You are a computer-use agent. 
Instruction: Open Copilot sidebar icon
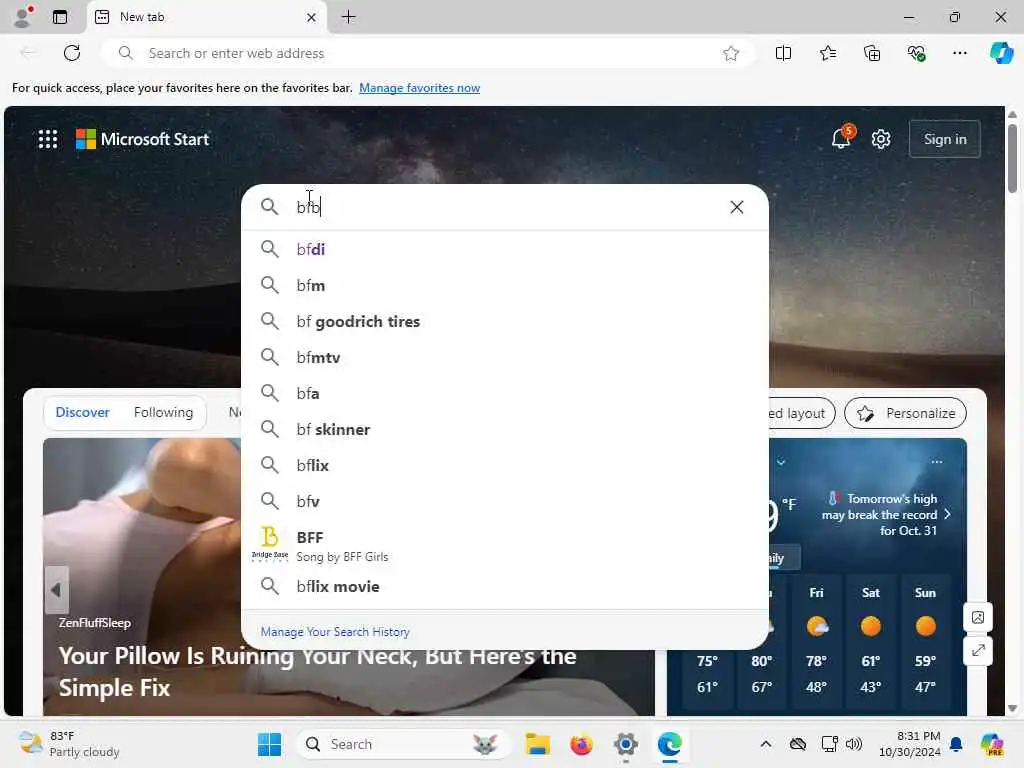tap(1001, 53)
